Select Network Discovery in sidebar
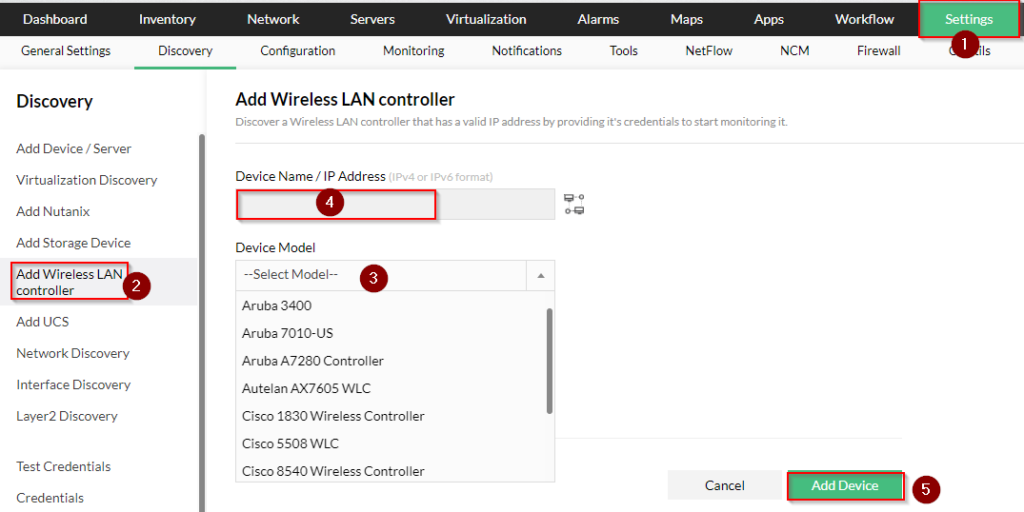1024x512 pixels. tap(72, 353)
